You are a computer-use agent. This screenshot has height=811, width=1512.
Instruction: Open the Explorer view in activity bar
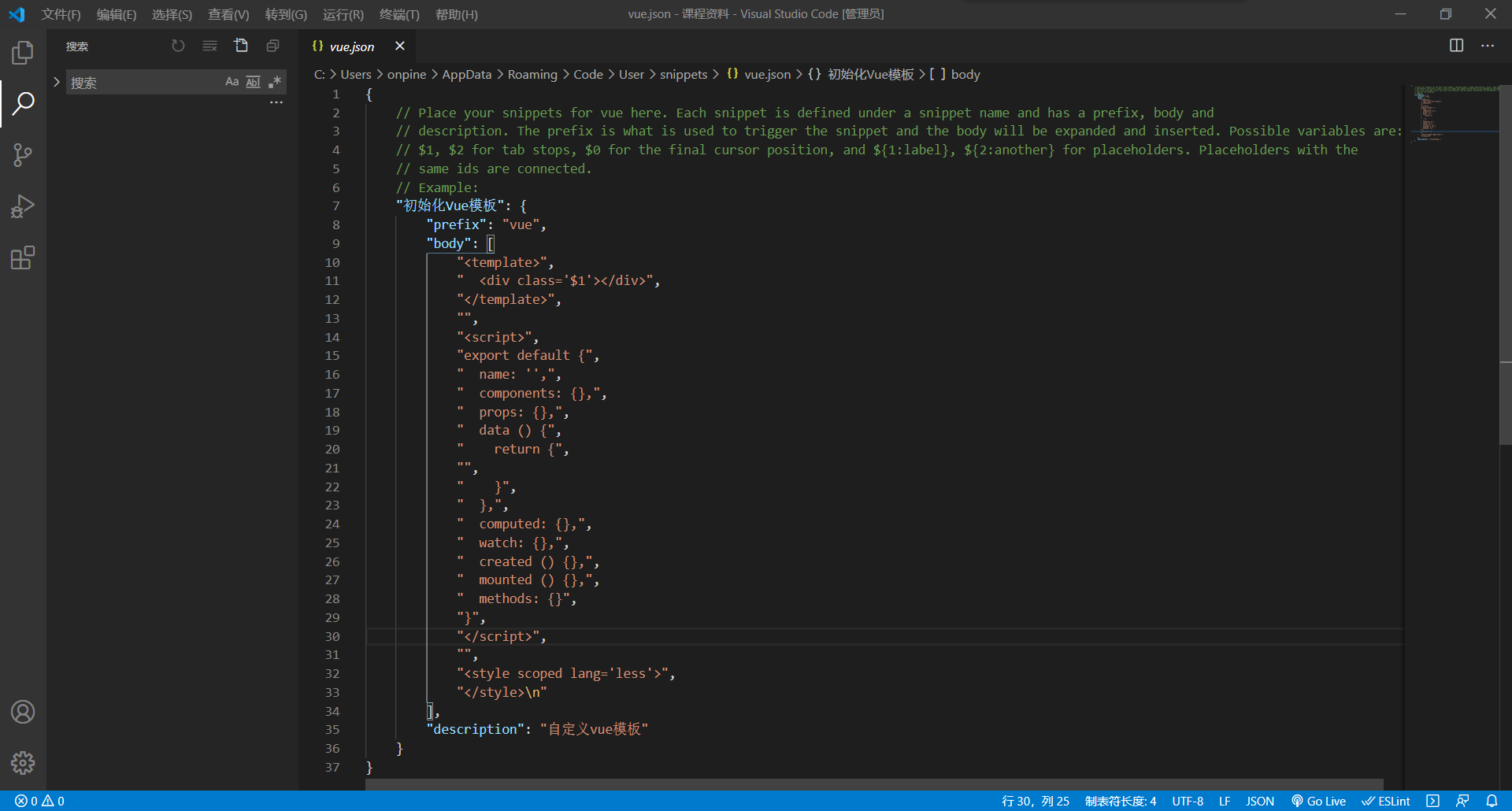[23, 53]
